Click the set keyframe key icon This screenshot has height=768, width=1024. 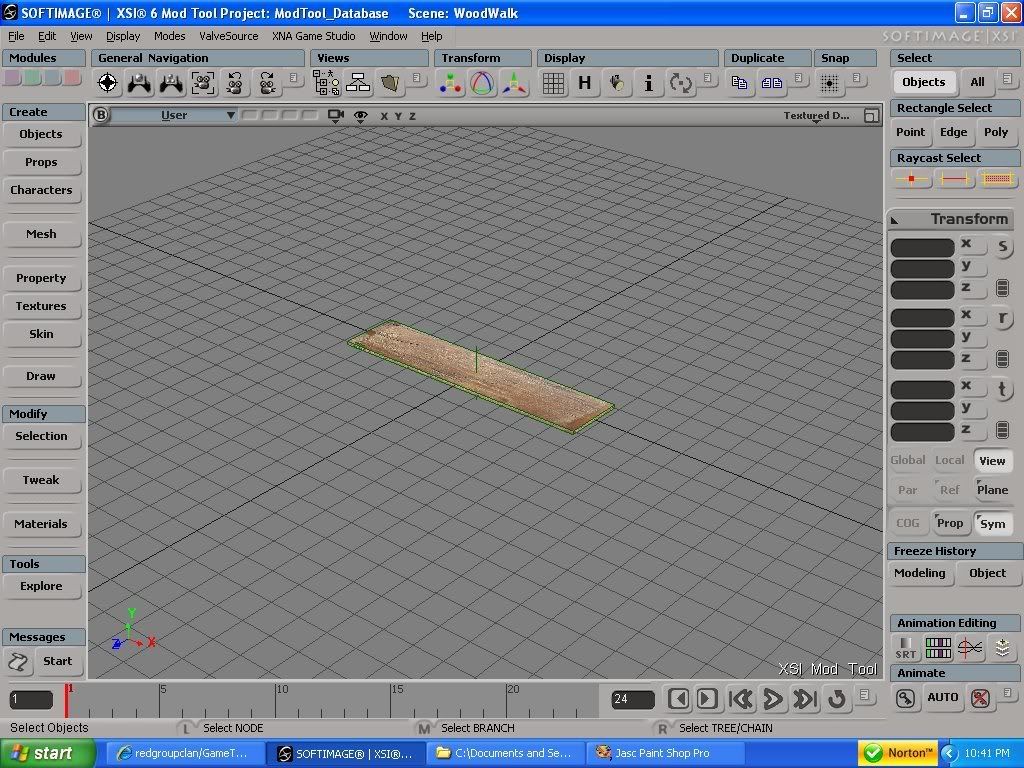(x=905, y=698)
